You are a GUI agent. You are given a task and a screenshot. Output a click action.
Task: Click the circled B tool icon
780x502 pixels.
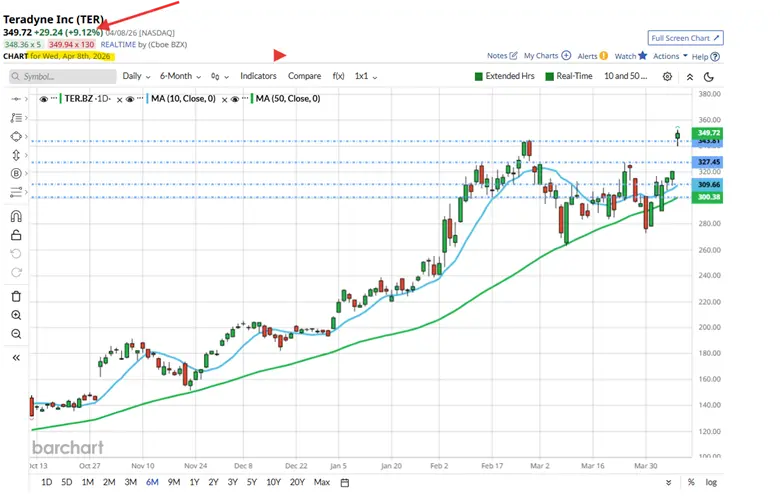point(16,173)
